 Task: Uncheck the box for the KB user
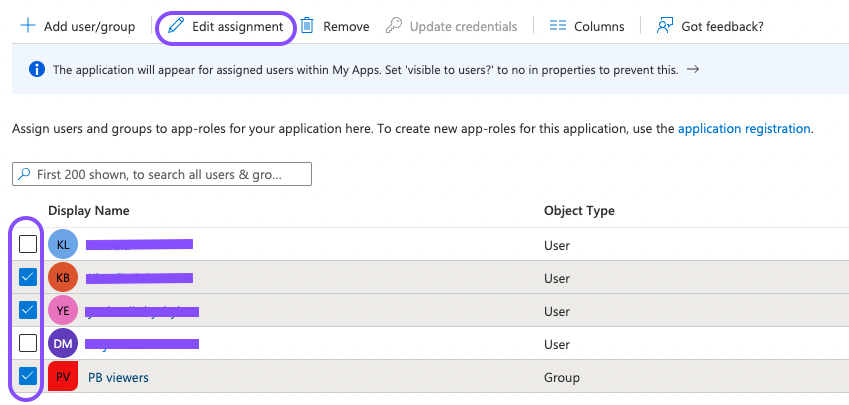coord(28,277)
